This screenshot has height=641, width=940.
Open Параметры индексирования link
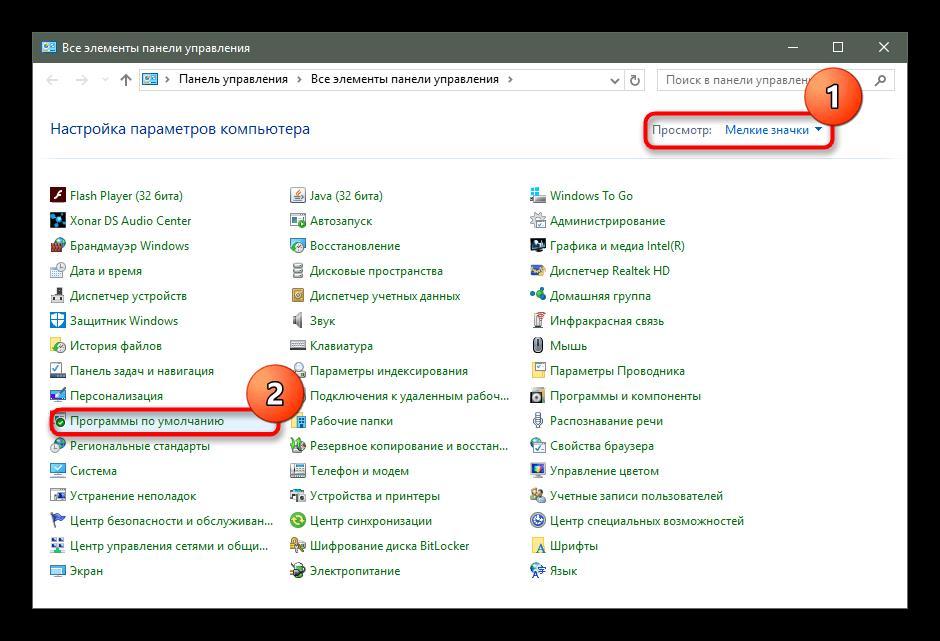(x=388, y=371)
